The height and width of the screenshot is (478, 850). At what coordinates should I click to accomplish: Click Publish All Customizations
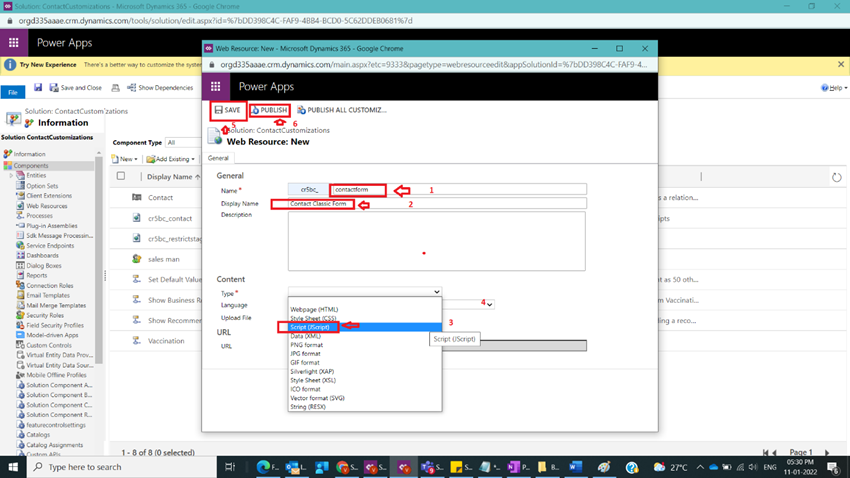[x=342, y=110]
